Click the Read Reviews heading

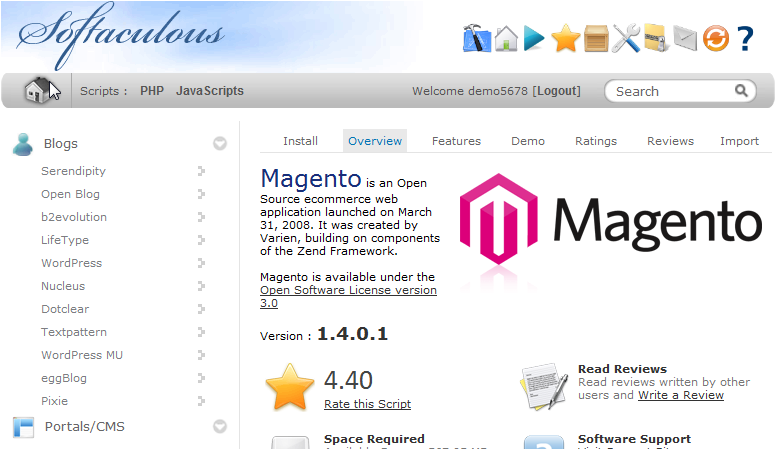[x=623, y=369]
